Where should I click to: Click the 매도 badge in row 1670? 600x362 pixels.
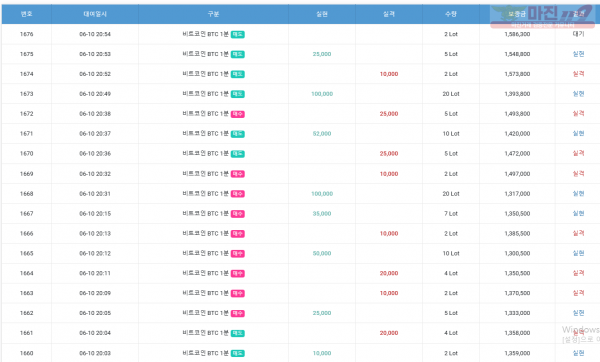pyautogui.click(x=238, y=154)
